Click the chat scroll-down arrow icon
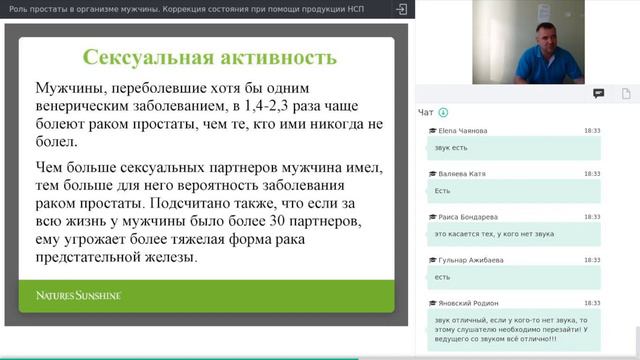Image resolution: width=640 pixels, height=360 pixels. click(443, 112)
